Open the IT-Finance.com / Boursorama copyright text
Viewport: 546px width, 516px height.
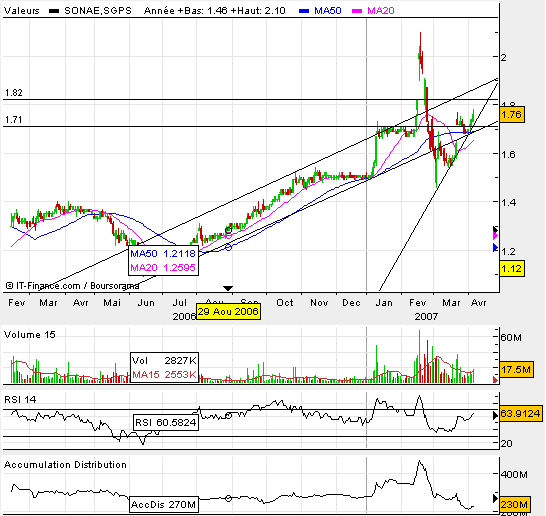click(x=72, y=286)
